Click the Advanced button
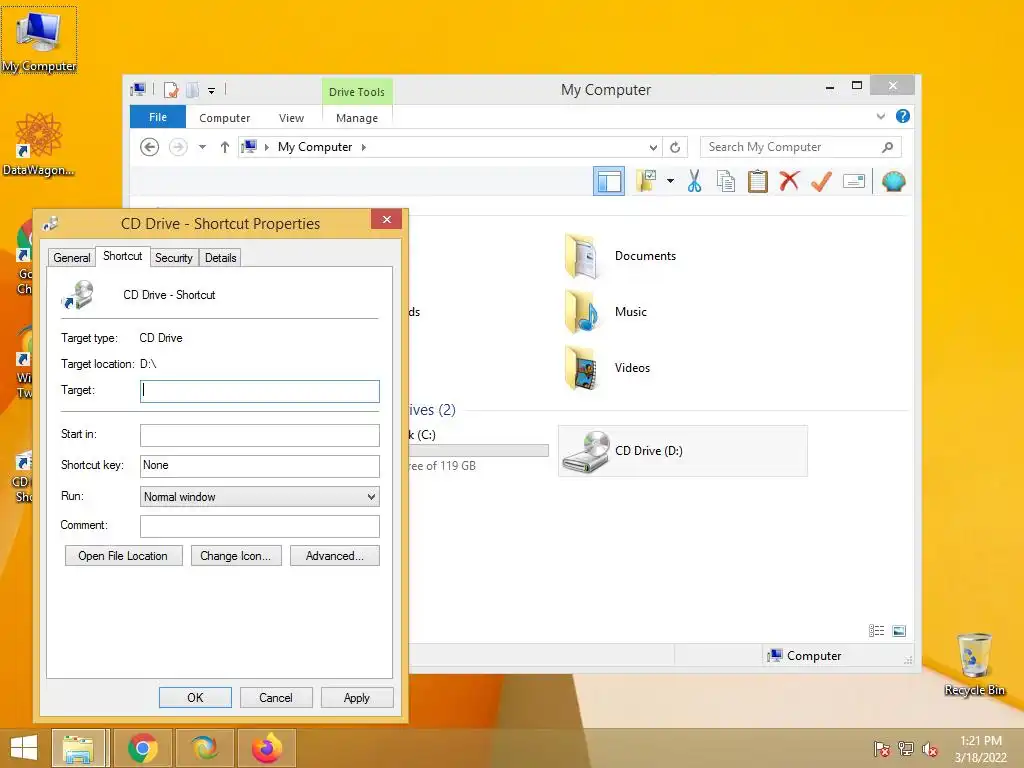This screenshot has width=1024, height=768. click(334, 556)
